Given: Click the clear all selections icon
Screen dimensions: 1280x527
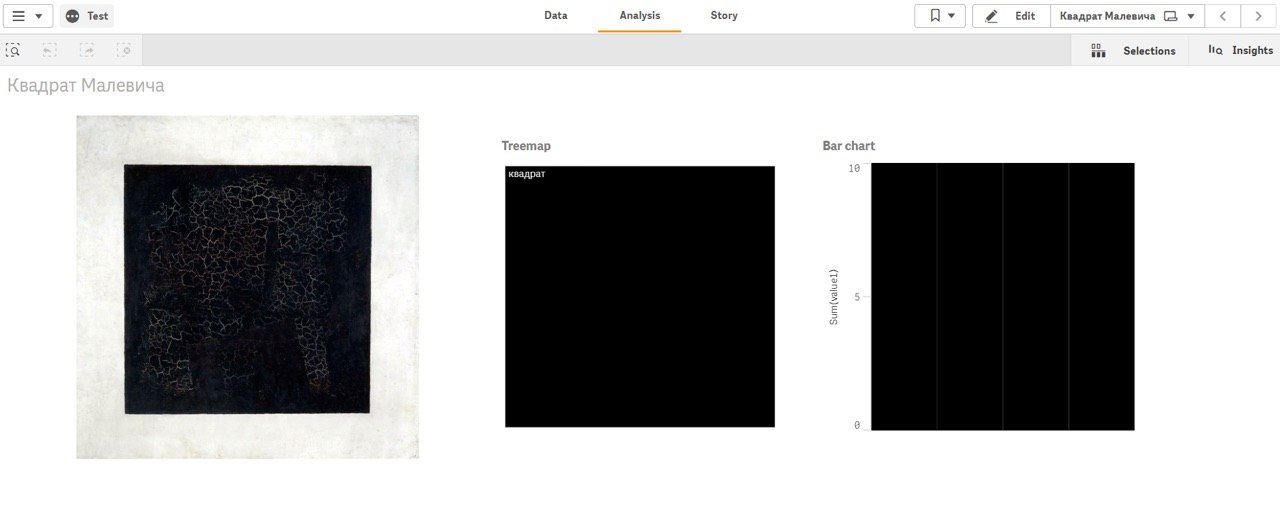Looking at the screenshot, I should tap(124, 50).
